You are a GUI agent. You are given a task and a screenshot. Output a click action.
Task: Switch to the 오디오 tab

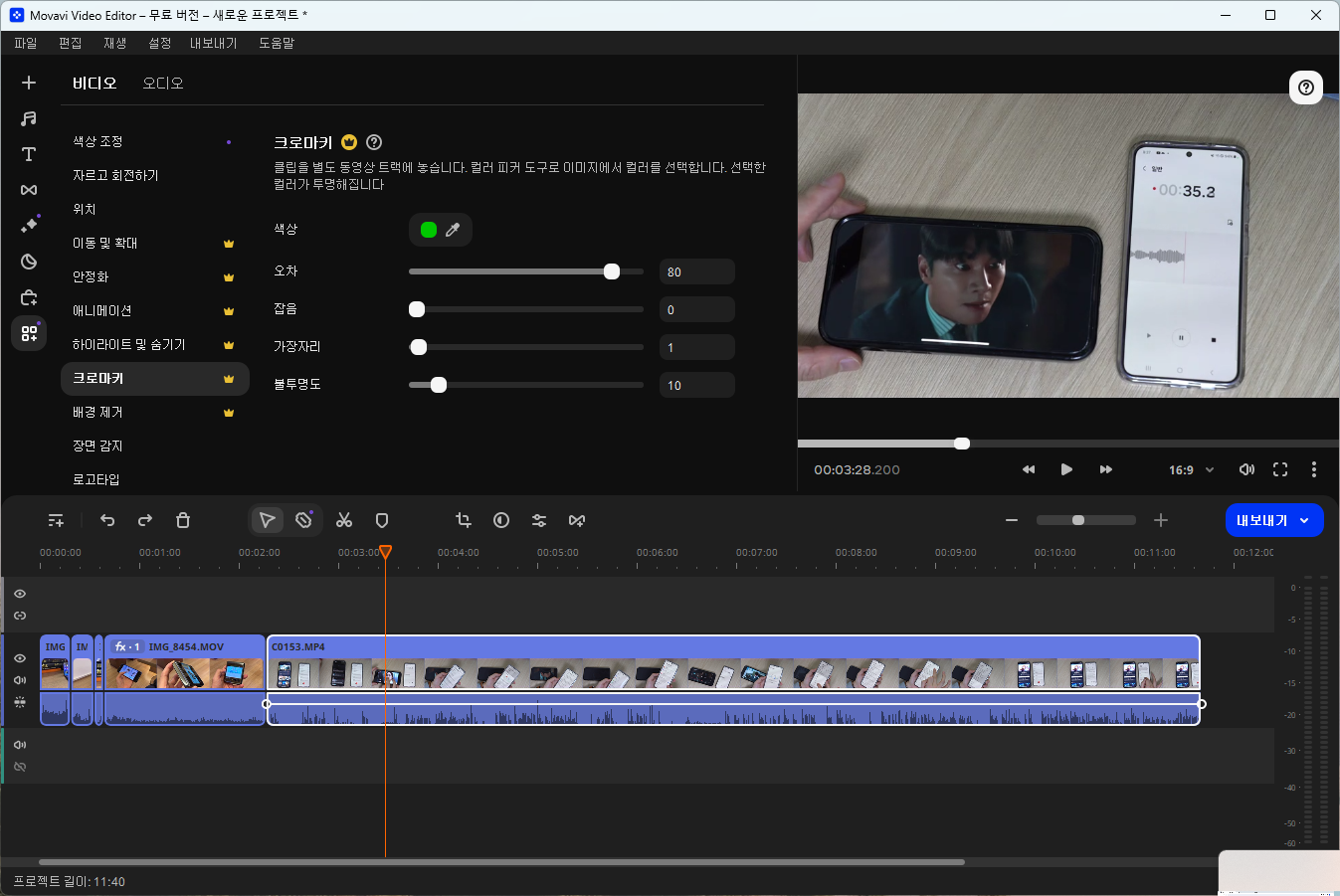coord(163,84)
